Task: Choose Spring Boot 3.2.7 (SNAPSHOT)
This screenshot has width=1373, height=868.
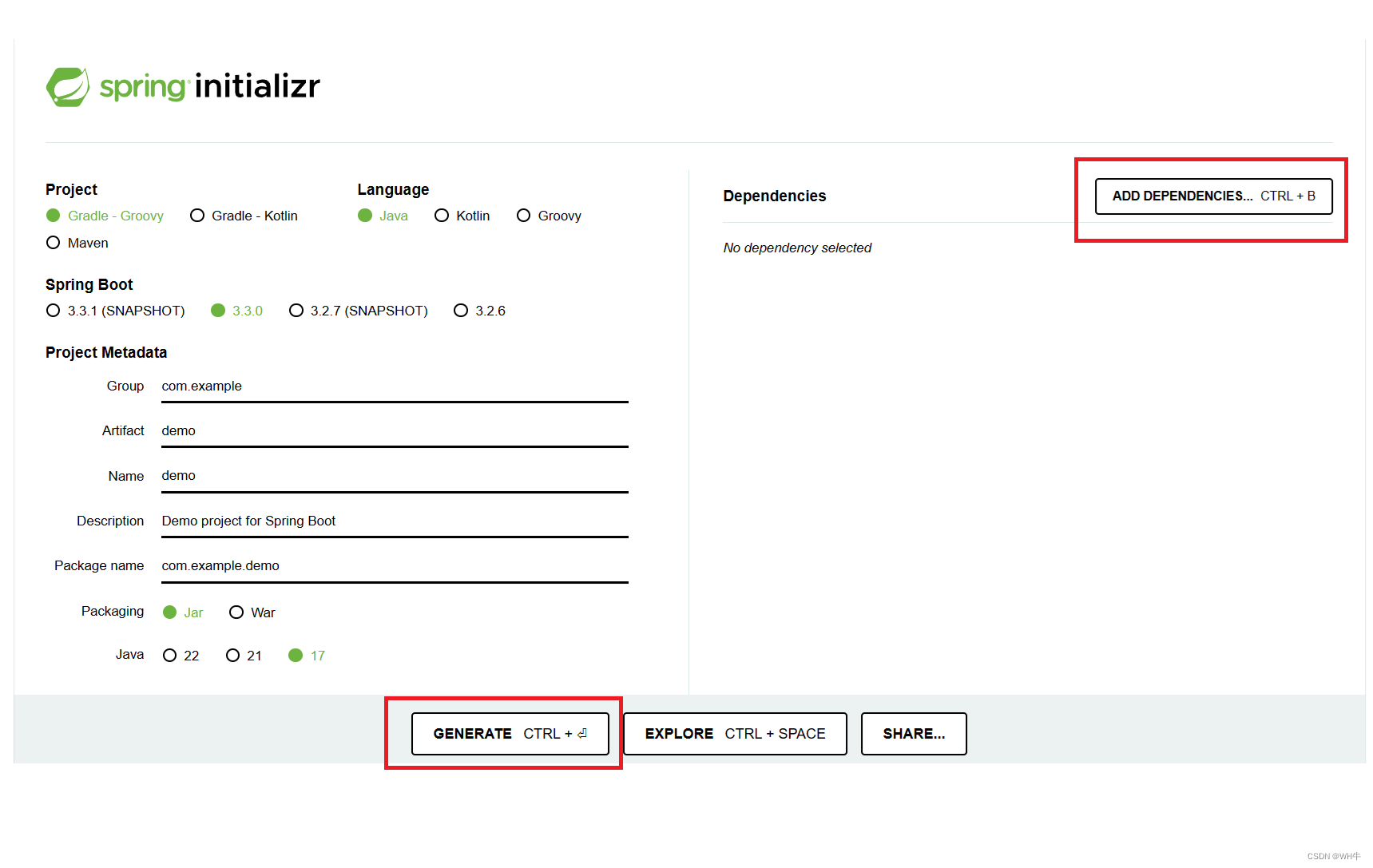Action: 358,311
